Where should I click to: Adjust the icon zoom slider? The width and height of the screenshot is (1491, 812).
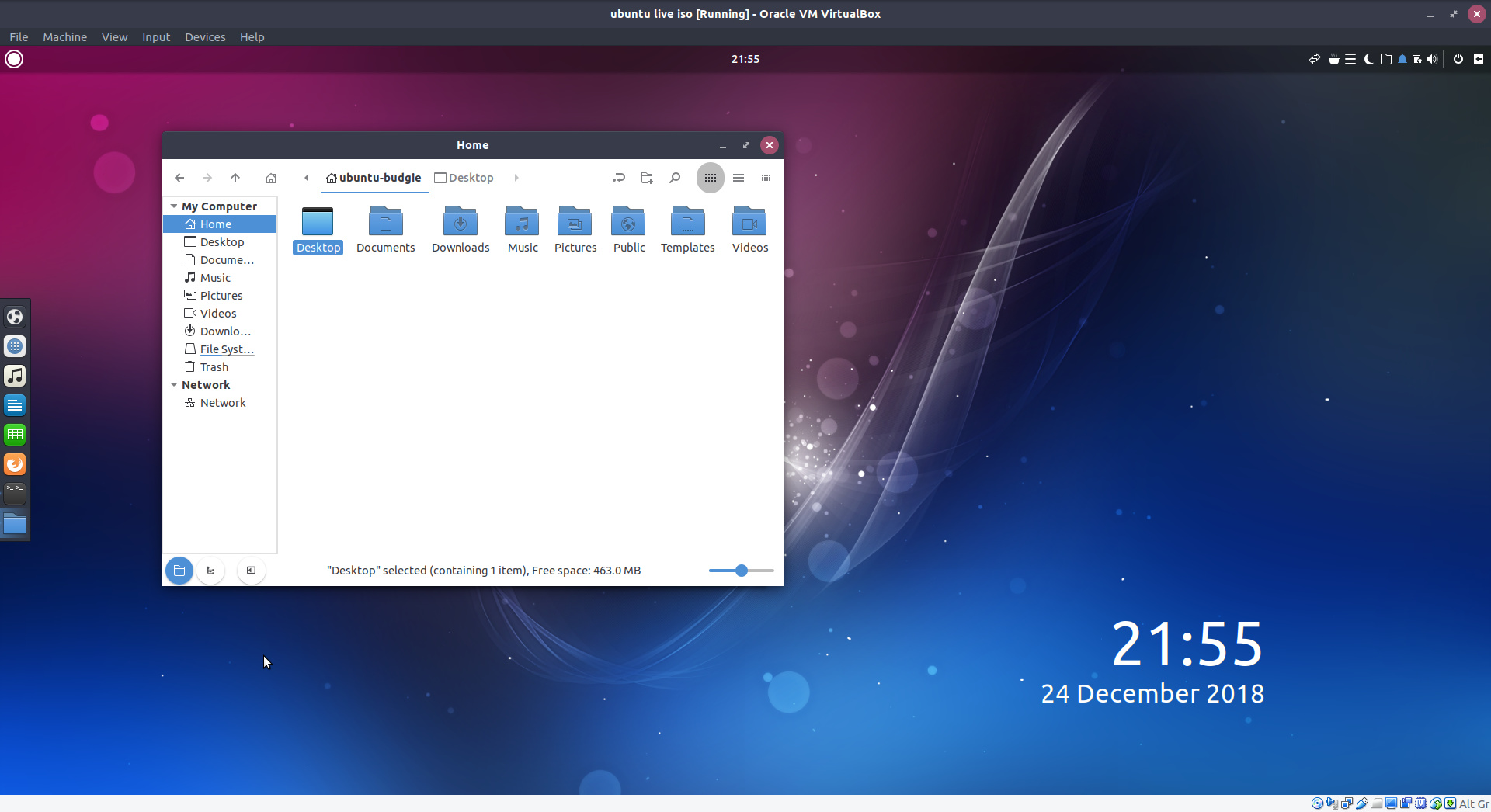742,571
